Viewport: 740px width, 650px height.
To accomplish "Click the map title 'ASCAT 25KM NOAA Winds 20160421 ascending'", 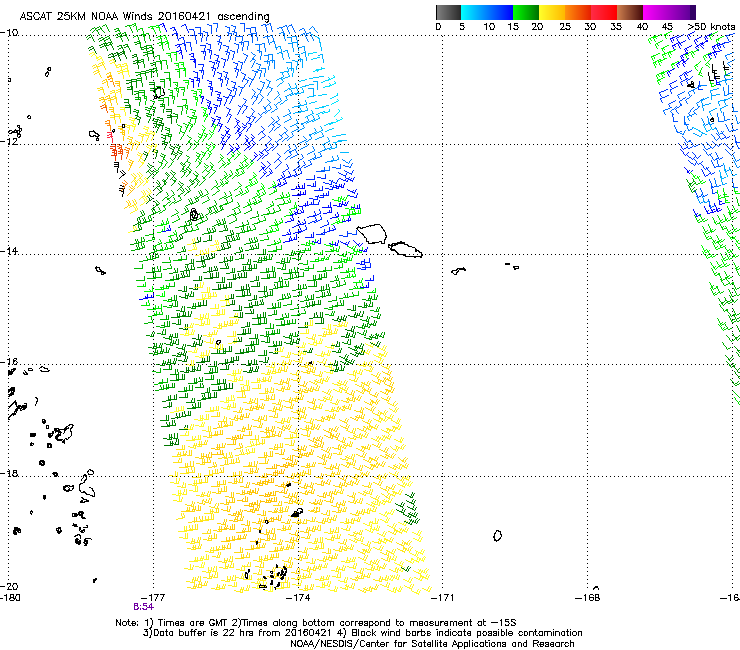I will pyautogui.click(x=144, y=17).
